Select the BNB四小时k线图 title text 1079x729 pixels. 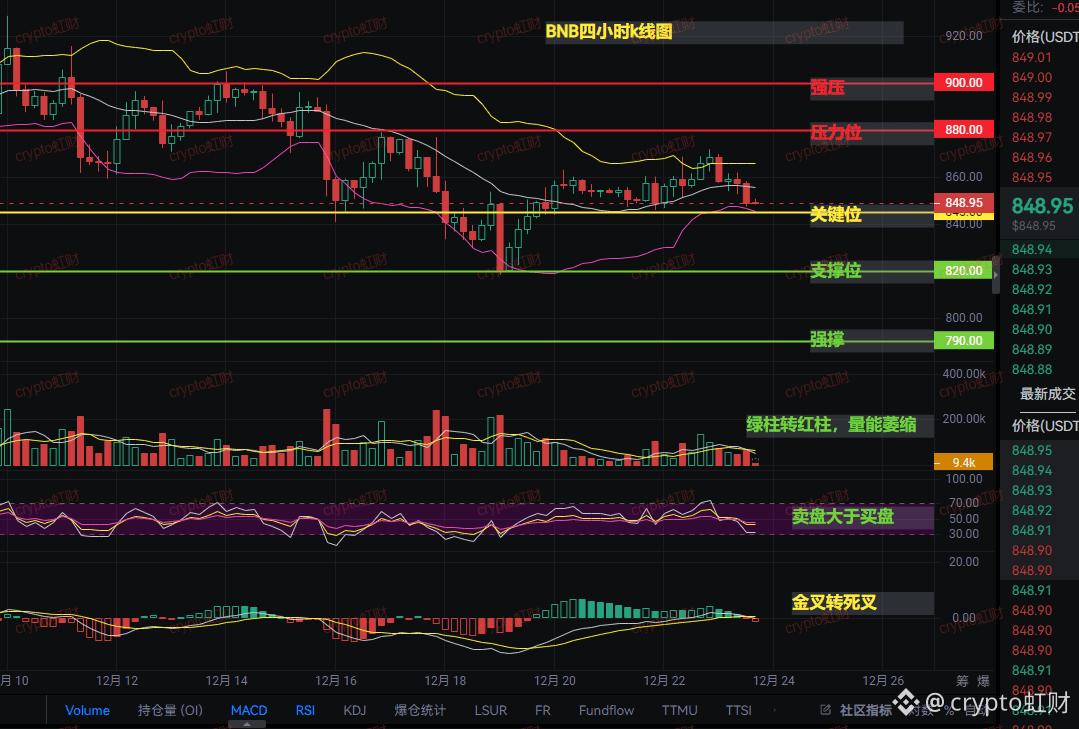tap(608, 32)
